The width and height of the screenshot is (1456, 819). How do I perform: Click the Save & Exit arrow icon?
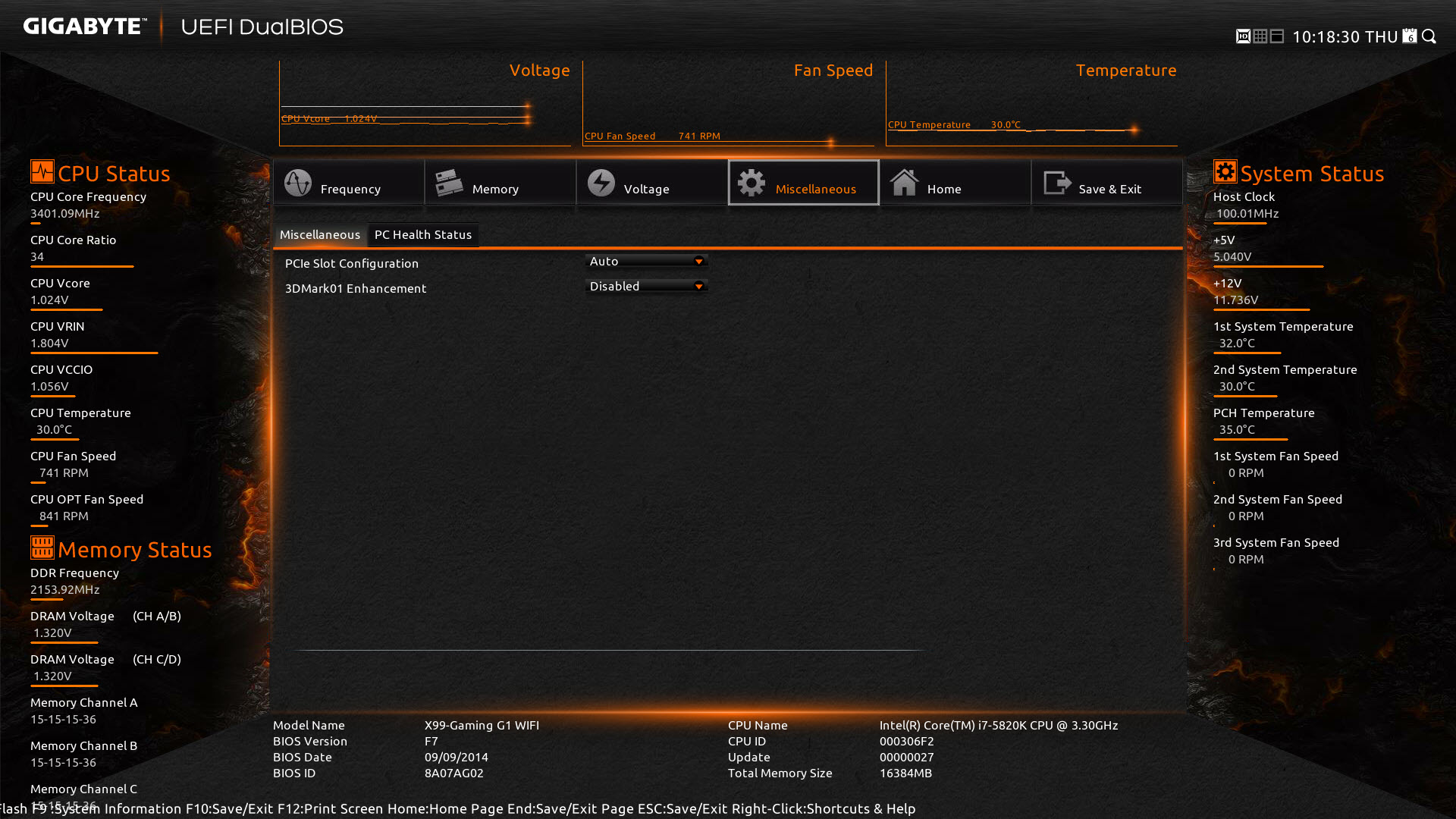[1057, 183]
